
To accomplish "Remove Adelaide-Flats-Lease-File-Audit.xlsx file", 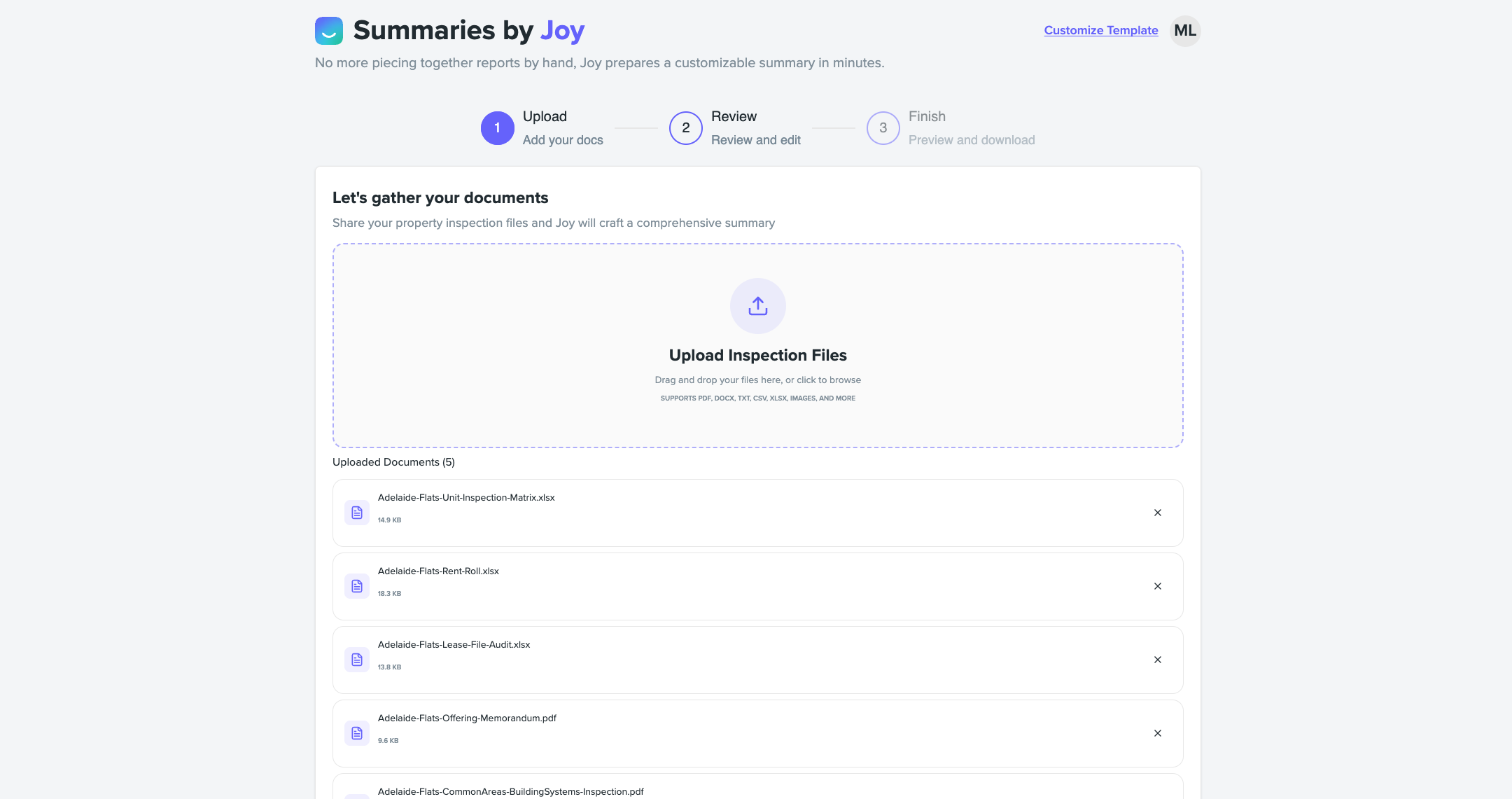I will pyautogui.click(x=1158, y=660).
